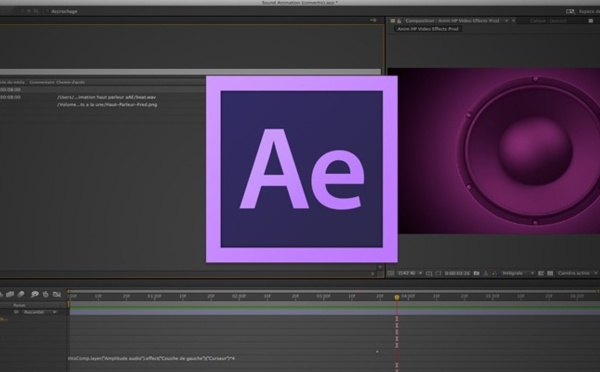Take a snapshot with the camera icon
Screen dimensions: 600x372
pos(476,273)
